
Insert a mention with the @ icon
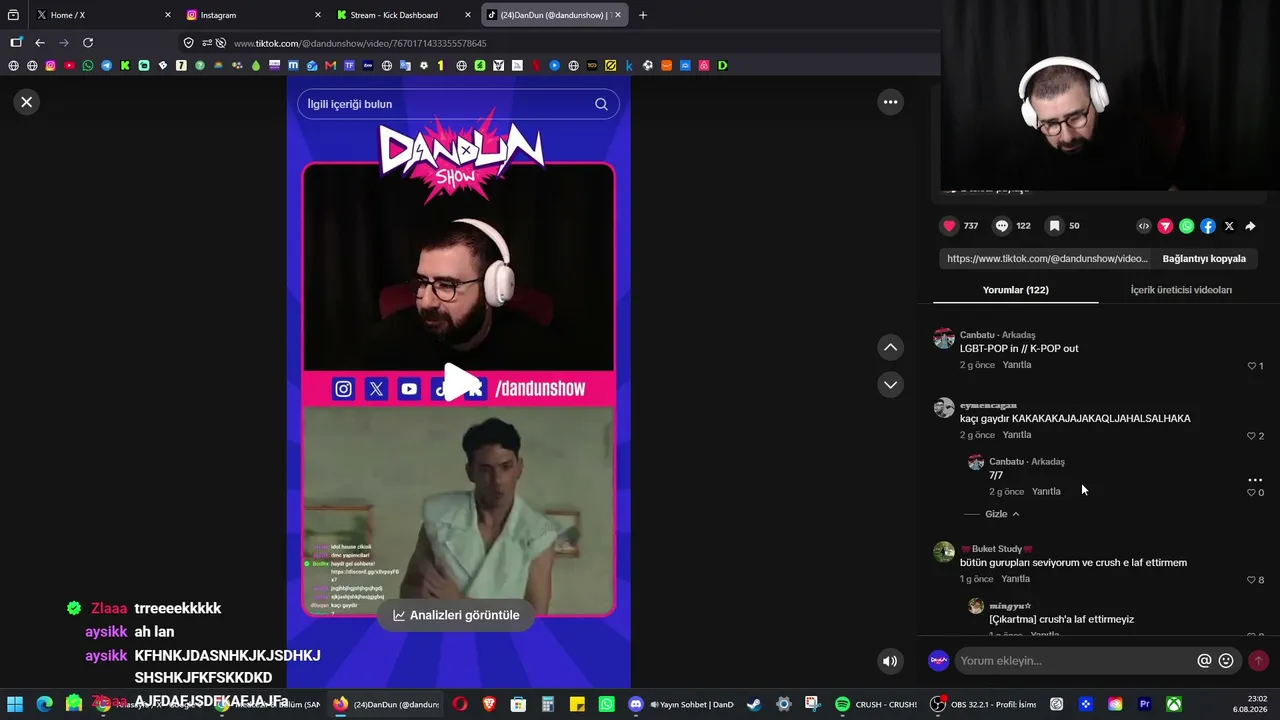pyautogui.click(x=1204, y=661)
